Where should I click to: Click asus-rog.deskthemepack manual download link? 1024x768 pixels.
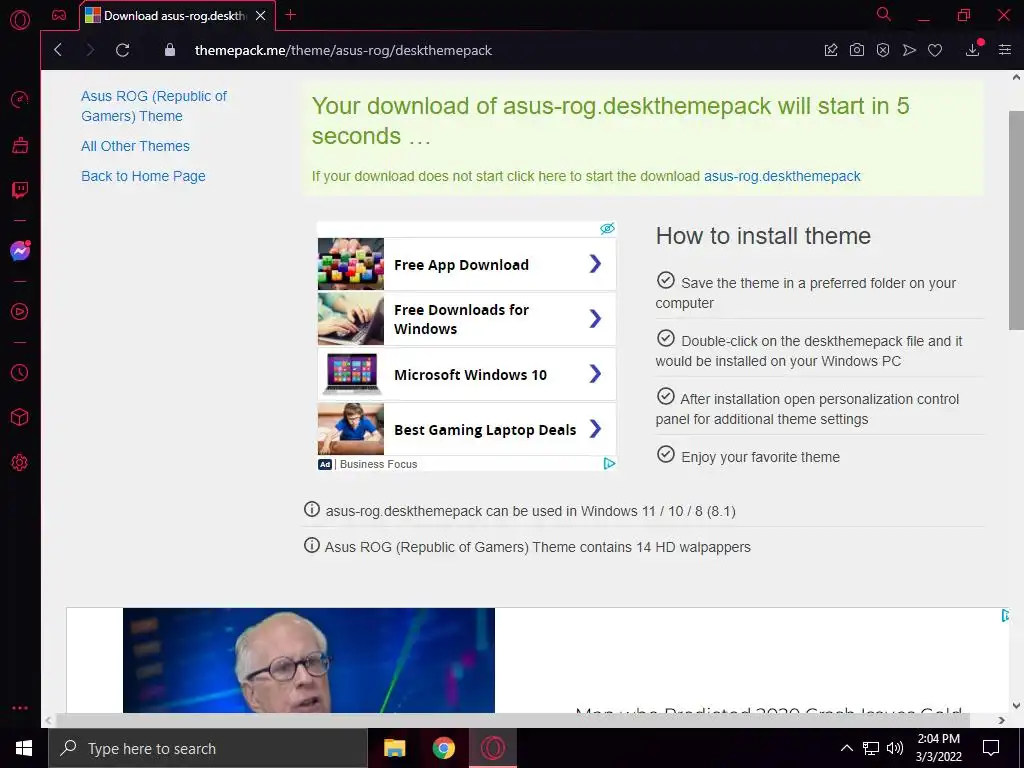[x=782, y=176]
